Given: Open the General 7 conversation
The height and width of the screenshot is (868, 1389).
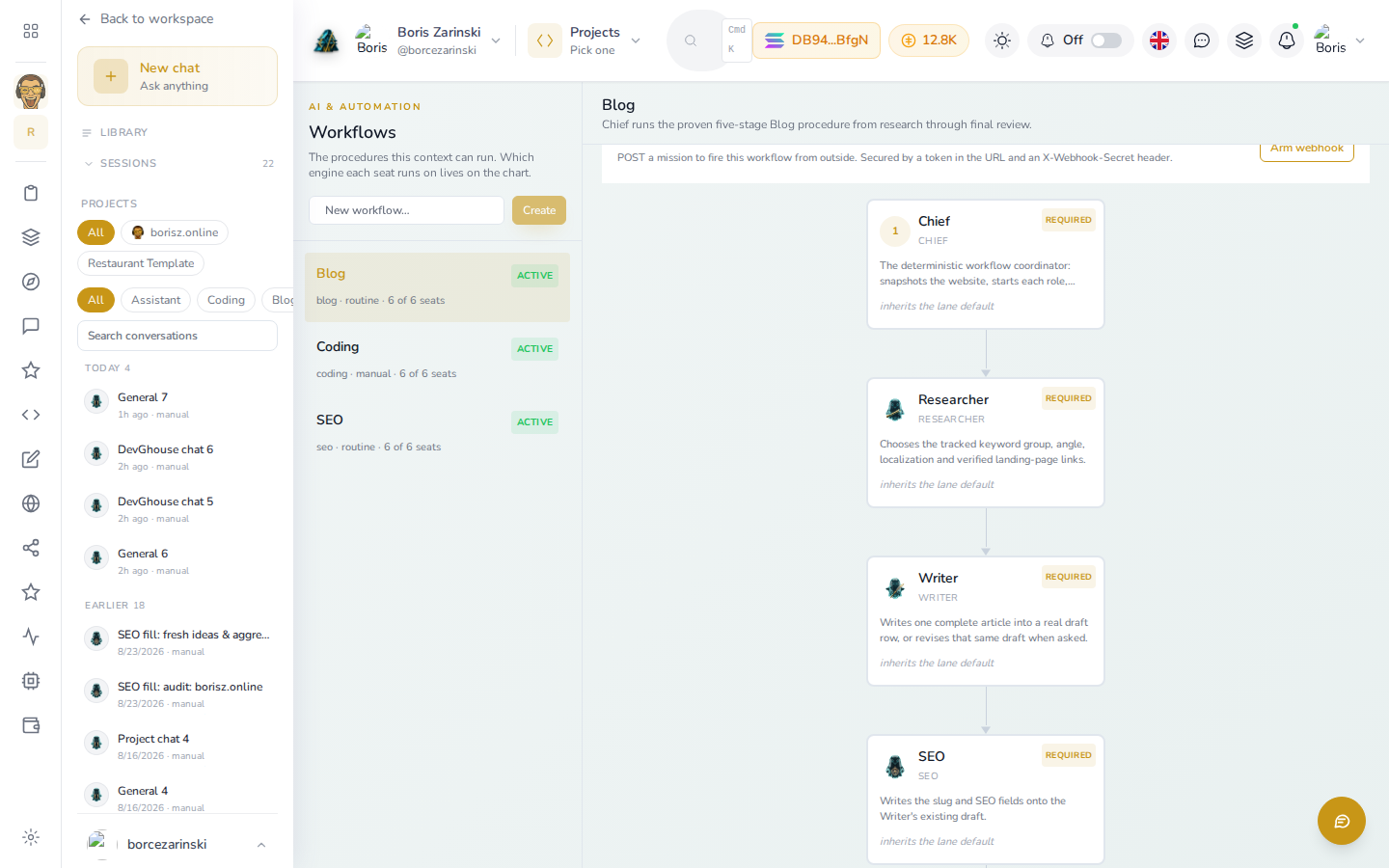Looking at the screenshot, I should tap(177, 405).
